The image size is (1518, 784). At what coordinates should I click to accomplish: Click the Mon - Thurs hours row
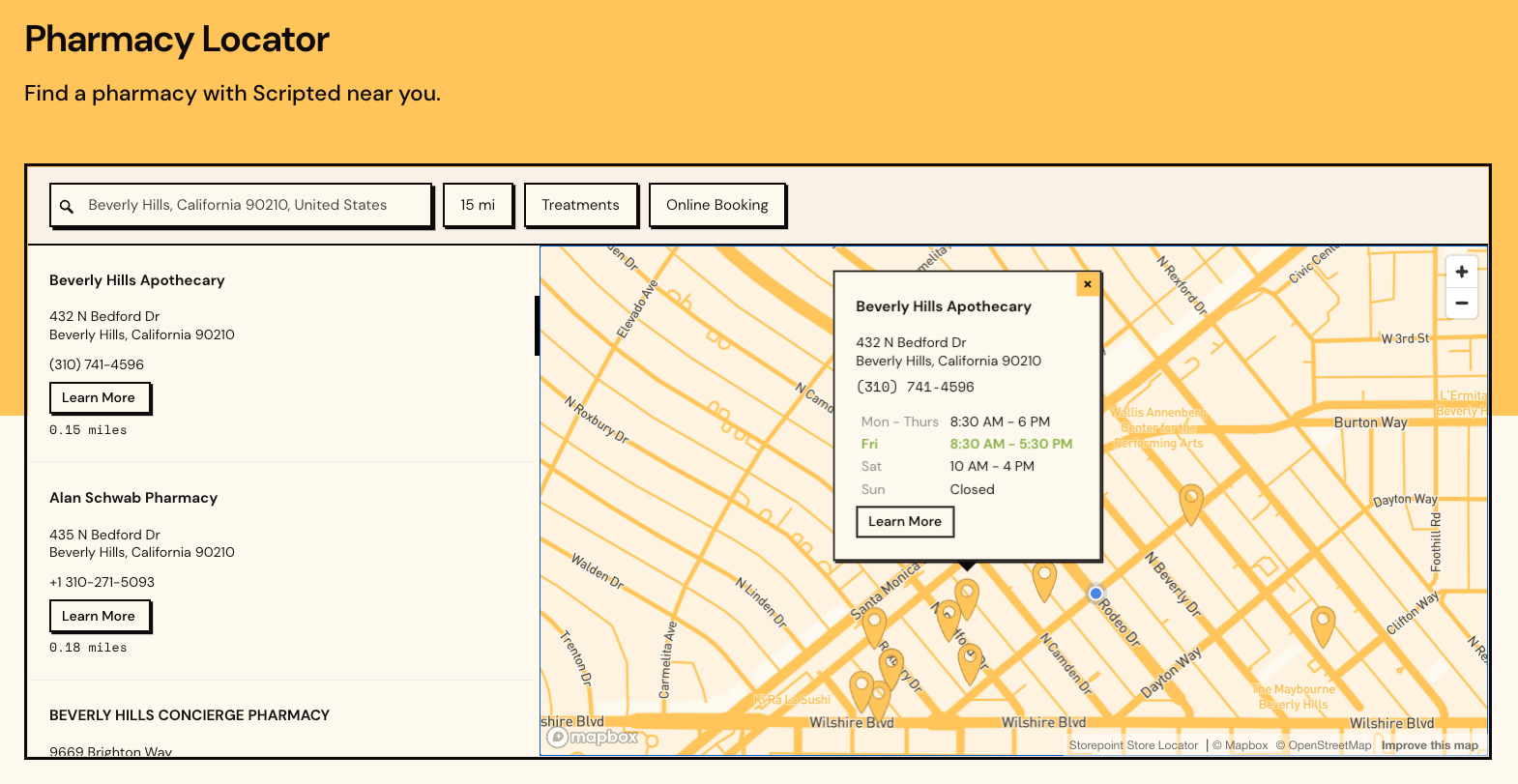(956, 421)
